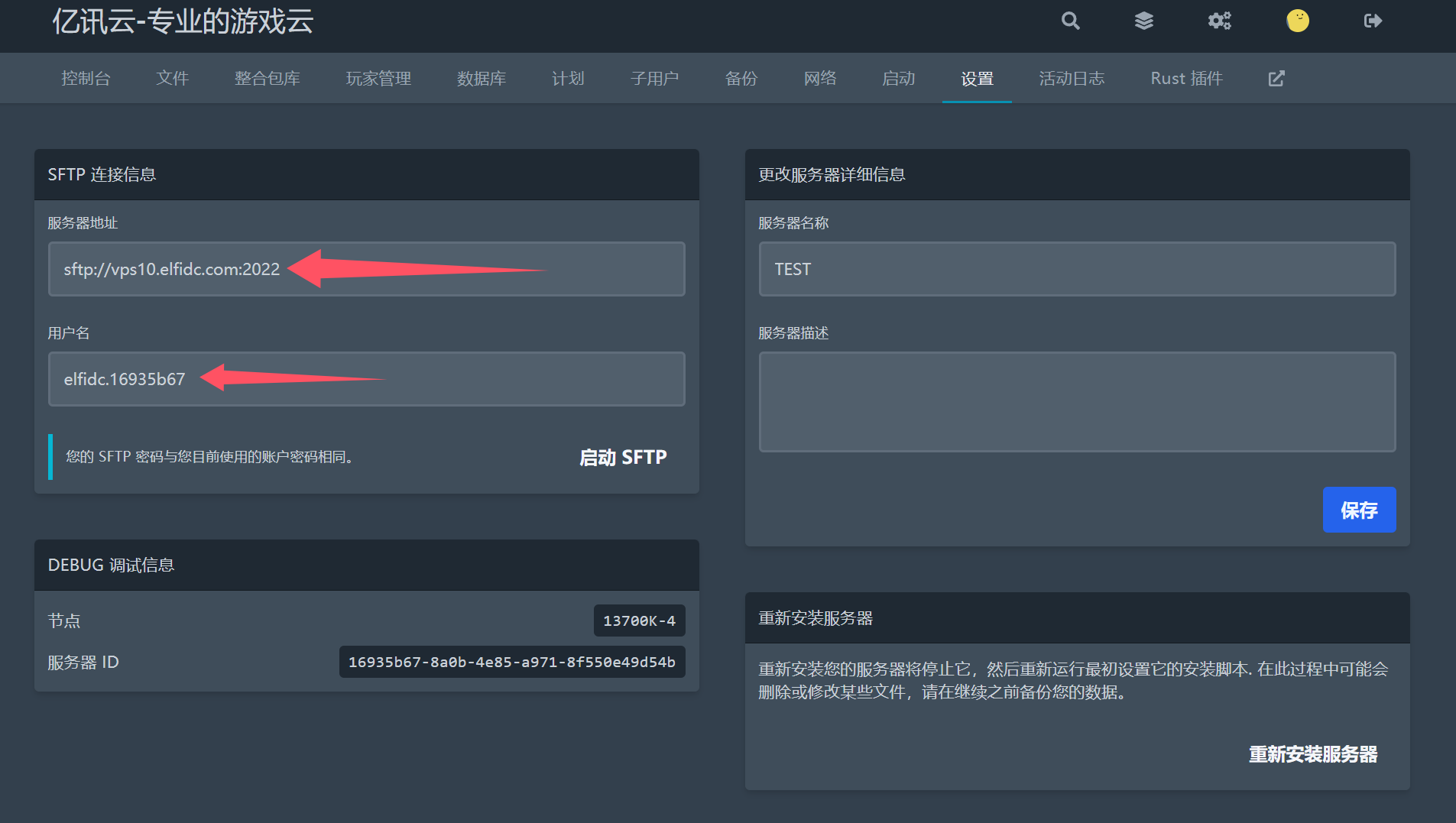The width and height of the screenshot is (1456, 823).
Task: Switch to the 整合包库 tab
Action: (x=267, y=78)
